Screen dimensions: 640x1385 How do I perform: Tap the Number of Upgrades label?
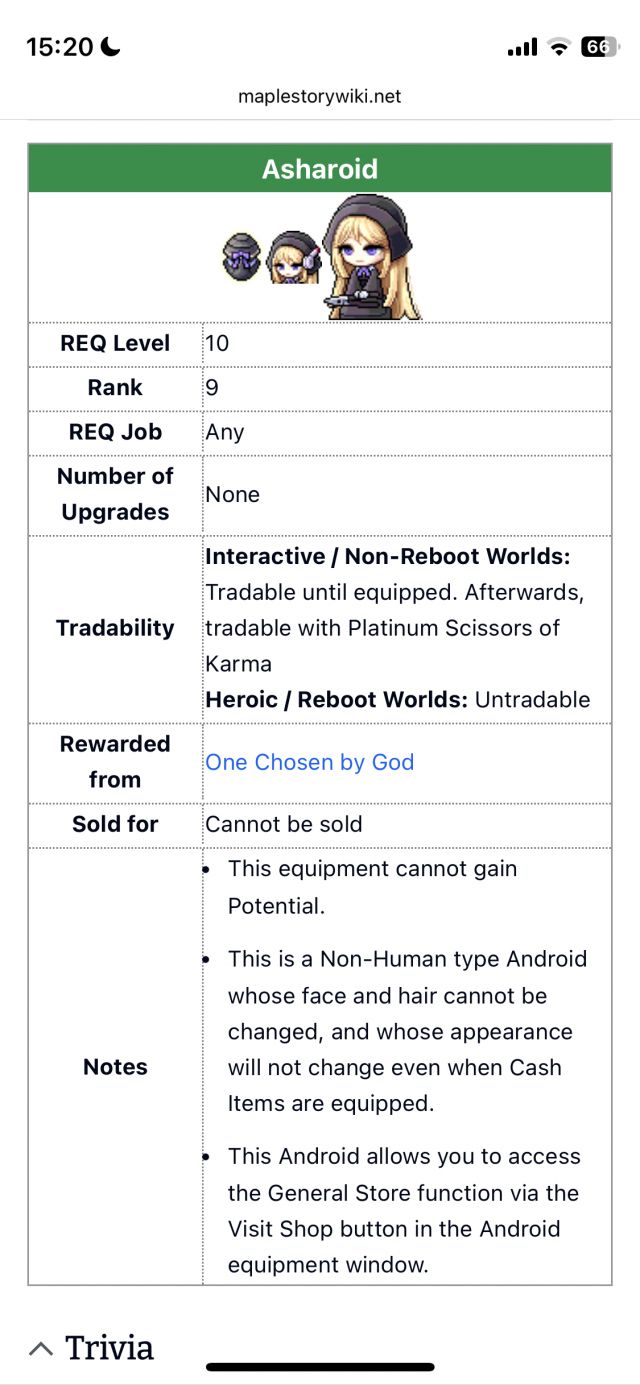[115, 494]
